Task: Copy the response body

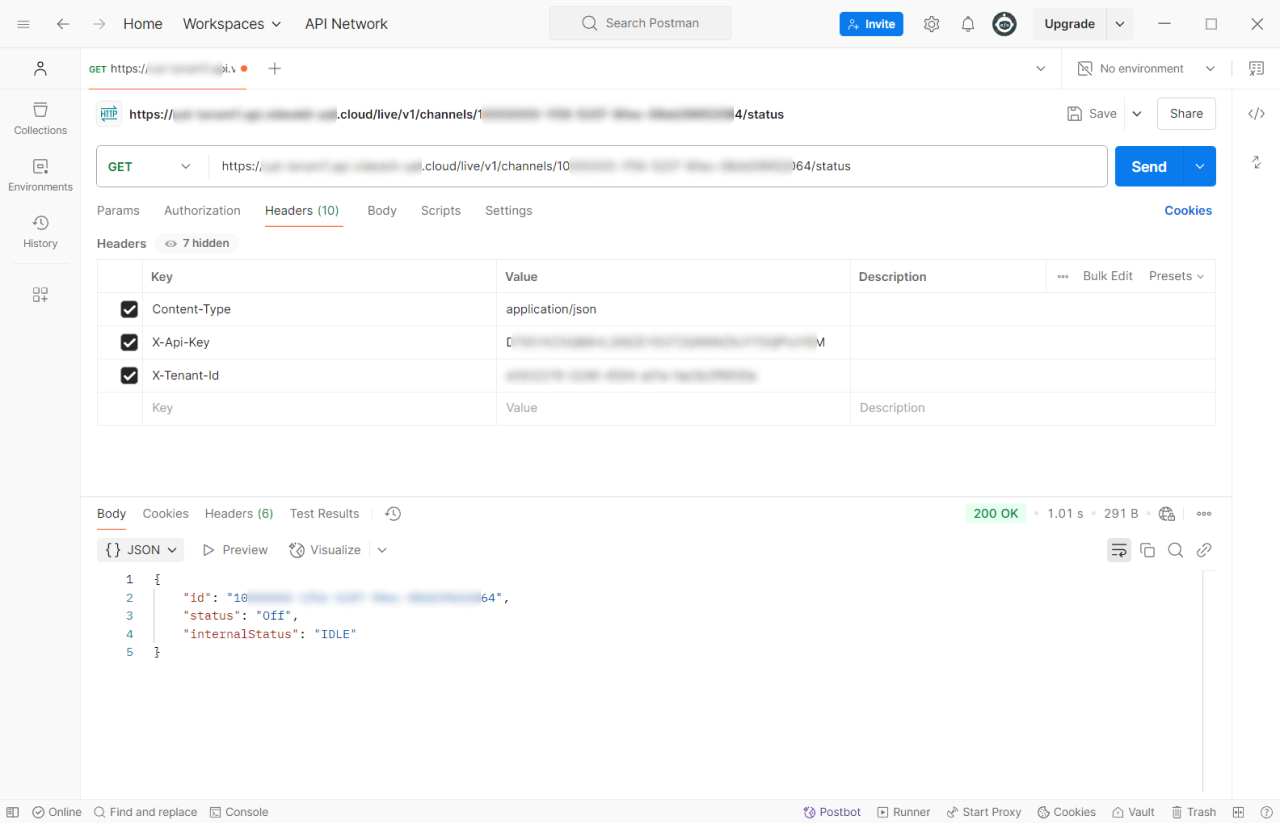Action: pos(1148,550)
